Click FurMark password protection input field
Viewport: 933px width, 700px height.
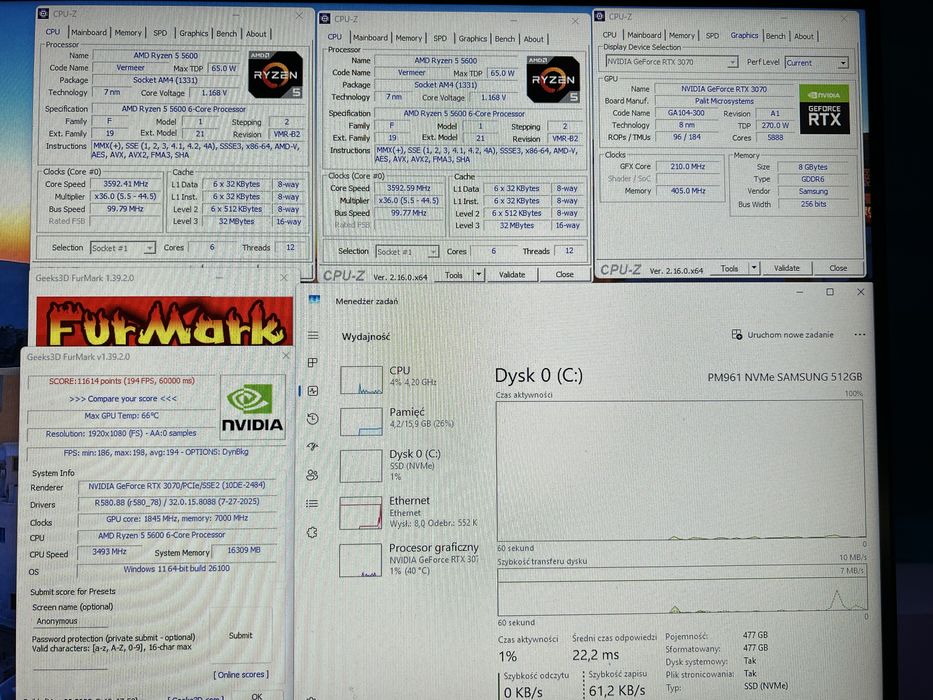pyautogui.click(x=70, y=662)
